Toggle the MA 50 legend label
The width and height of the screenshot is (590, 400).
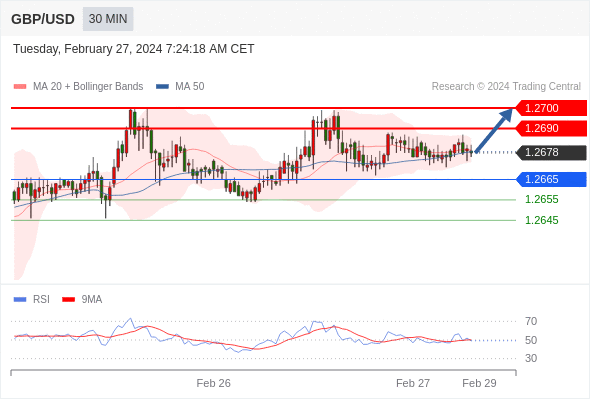pyautogui.click(x=190, y=87)
